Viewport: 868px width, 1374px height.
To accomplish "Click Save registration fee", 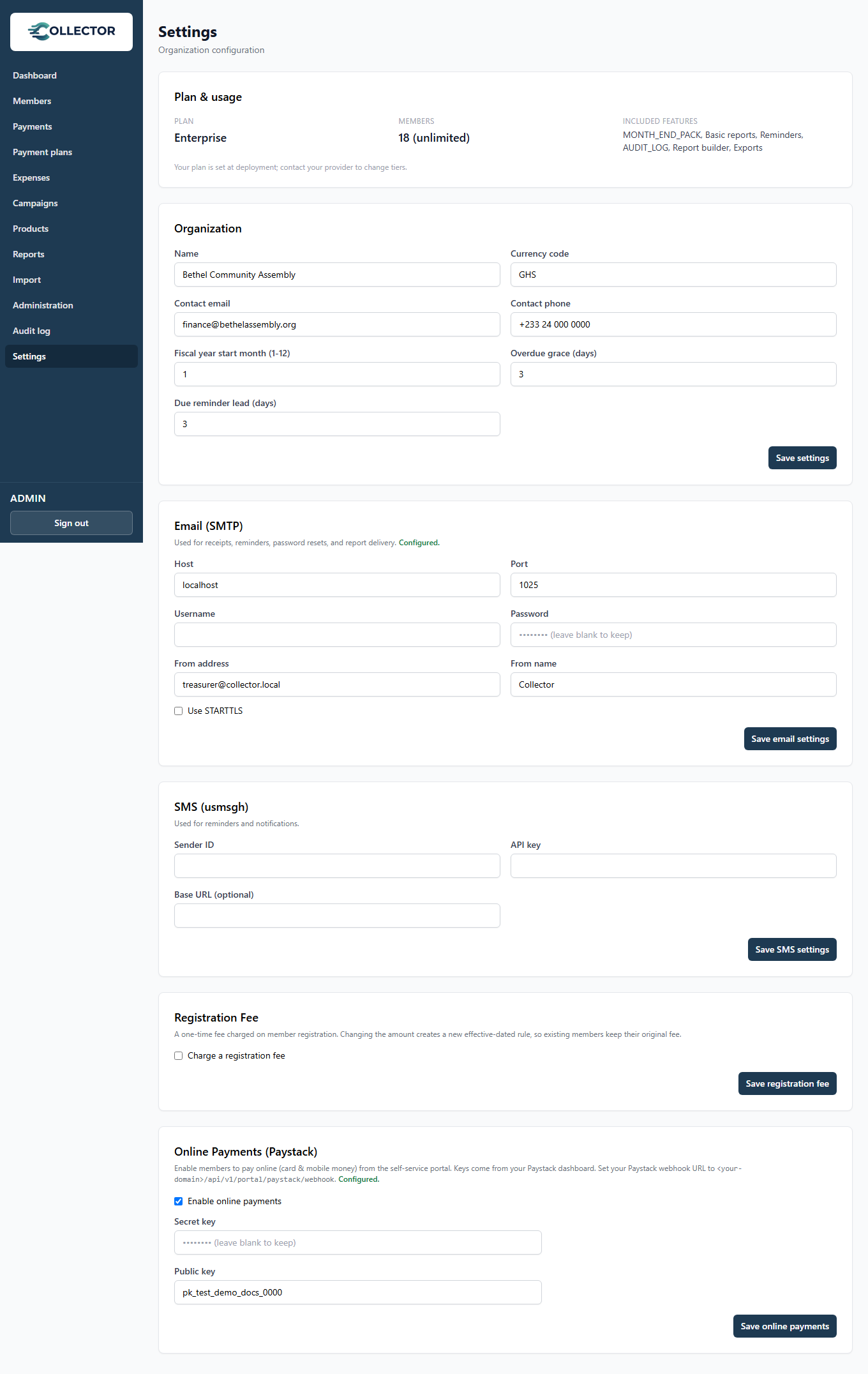I will pos(787,1083).
